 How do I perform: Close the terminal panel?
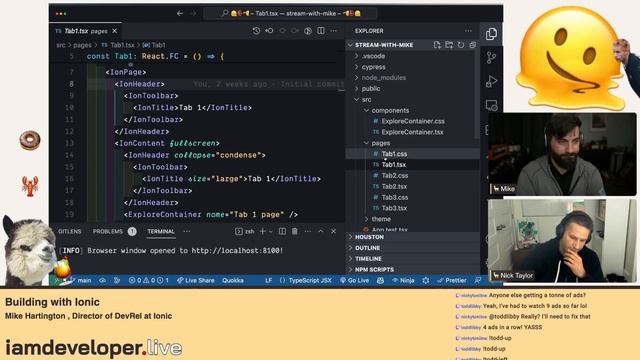tap(333, 231)
